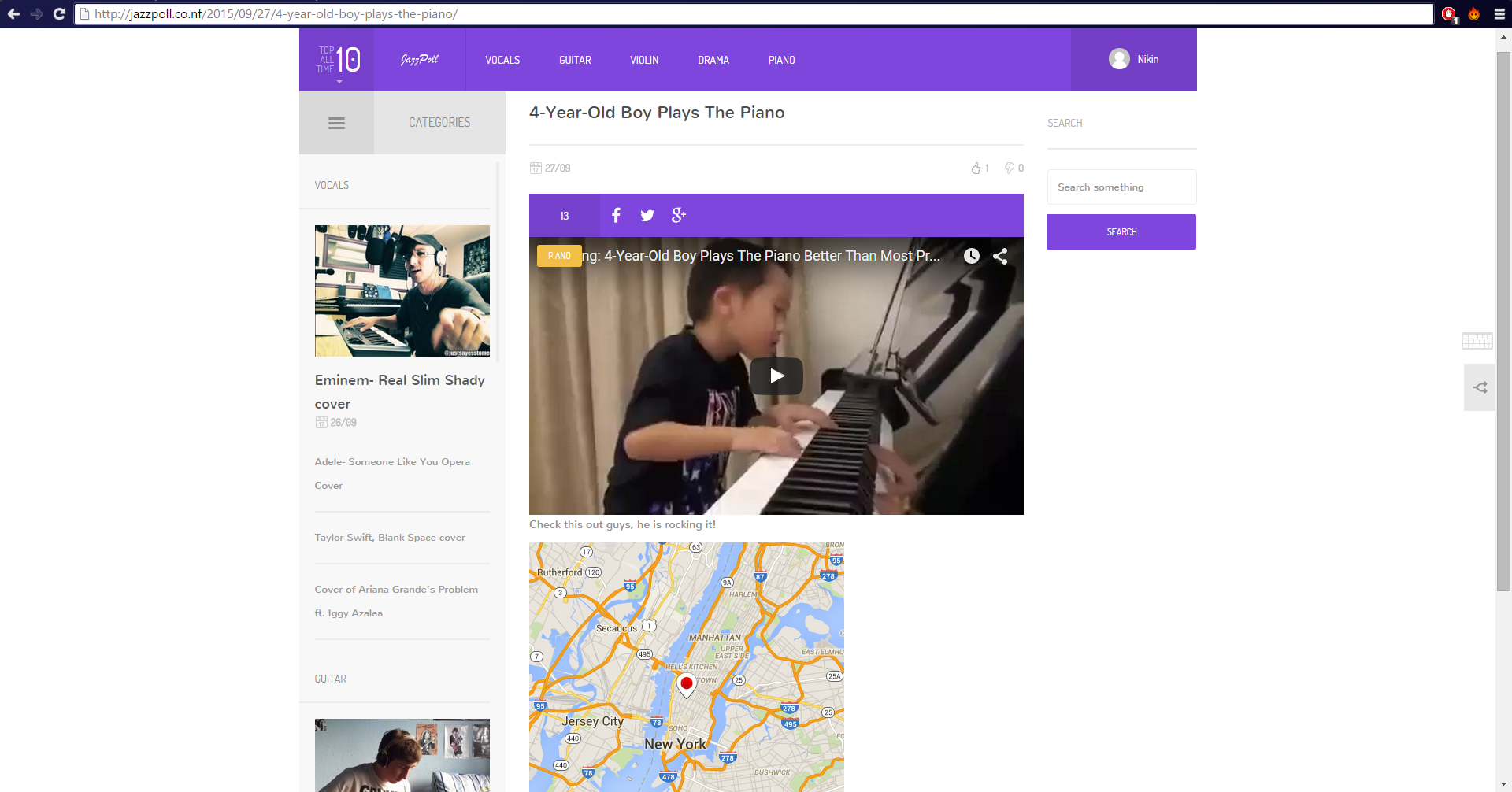Click the red browser extension icon
1512x792 pixels.
[1449, 14]
